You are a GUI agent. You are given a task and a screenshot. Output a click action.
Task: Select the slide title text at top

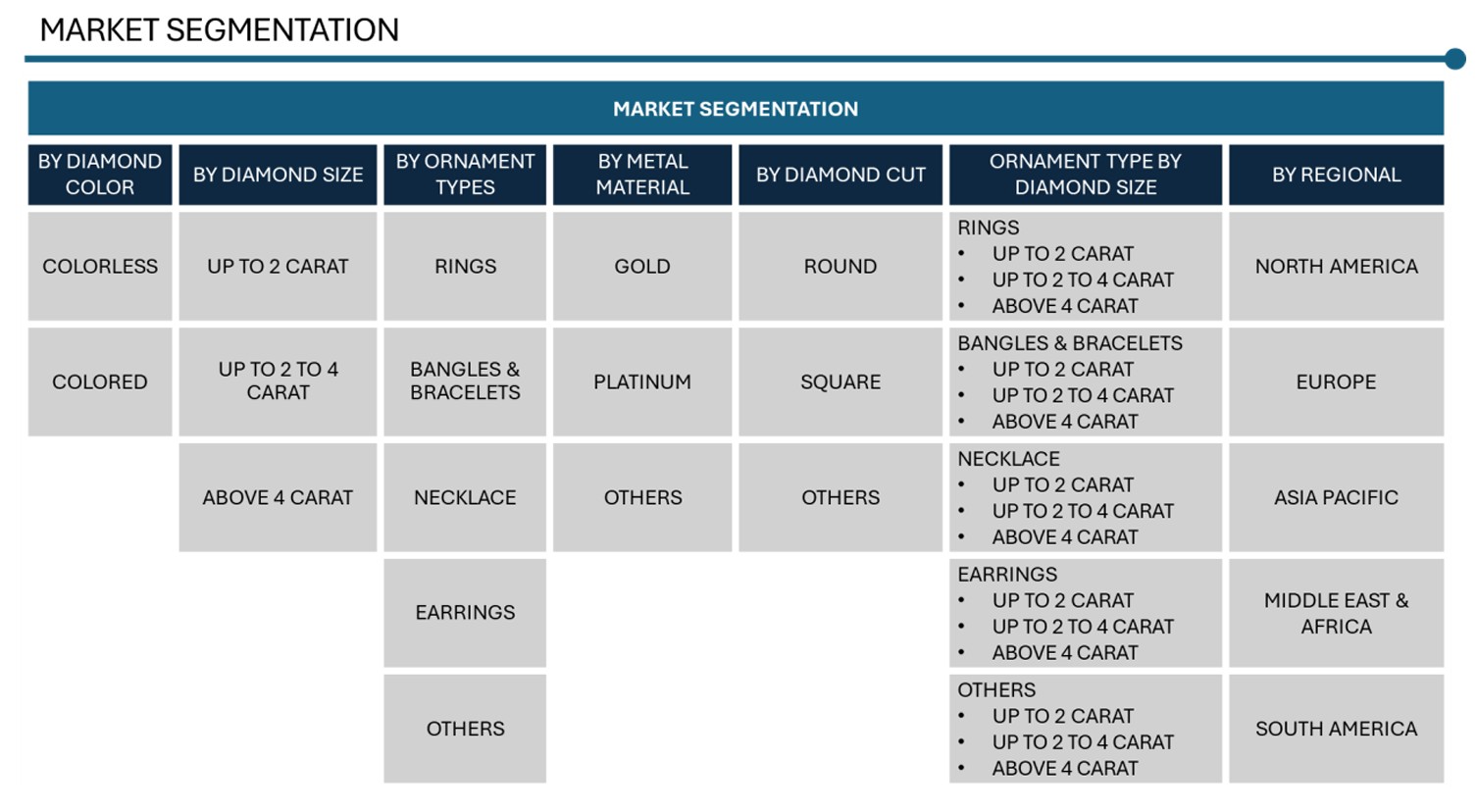(x=219, y=30)
